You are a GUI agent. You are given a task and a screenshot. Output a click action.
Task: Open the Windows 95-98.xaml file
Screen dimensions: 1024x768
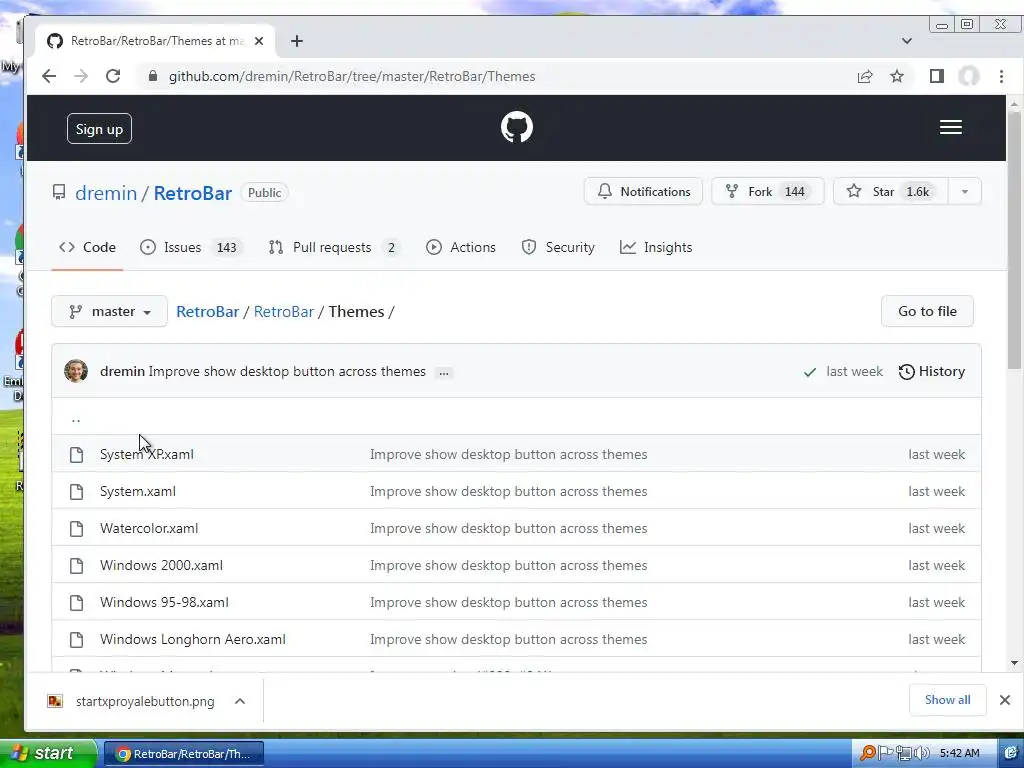(165, 603)
